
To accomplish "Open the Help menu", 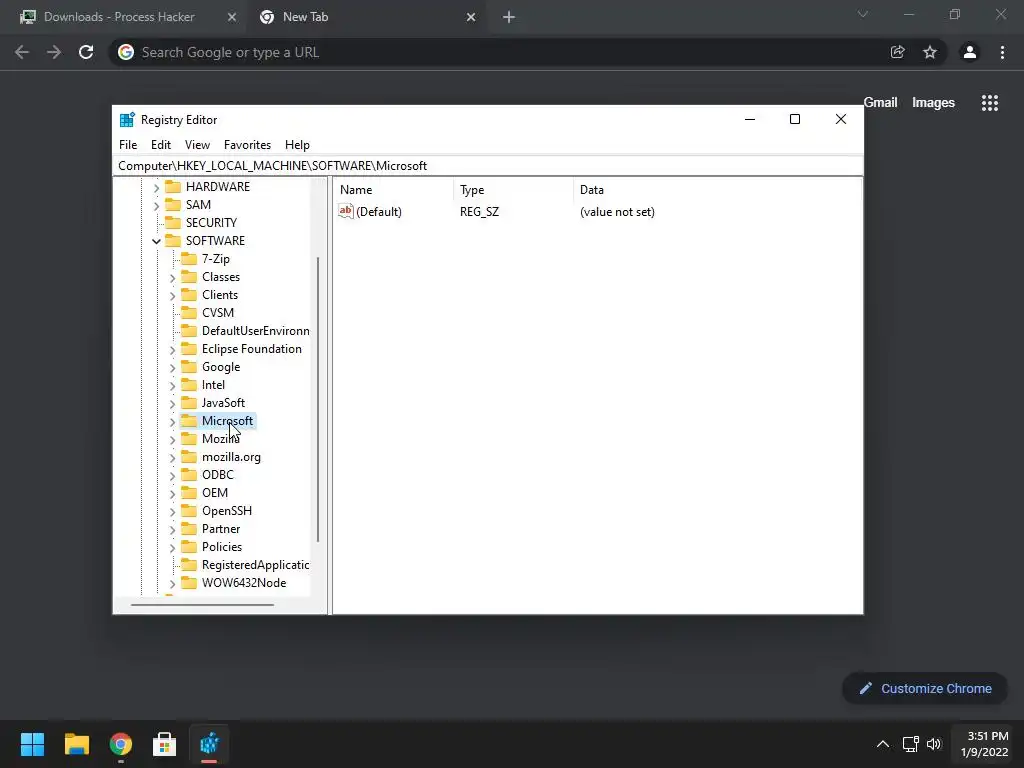I will pyautogui.click(x=297, y=145).
